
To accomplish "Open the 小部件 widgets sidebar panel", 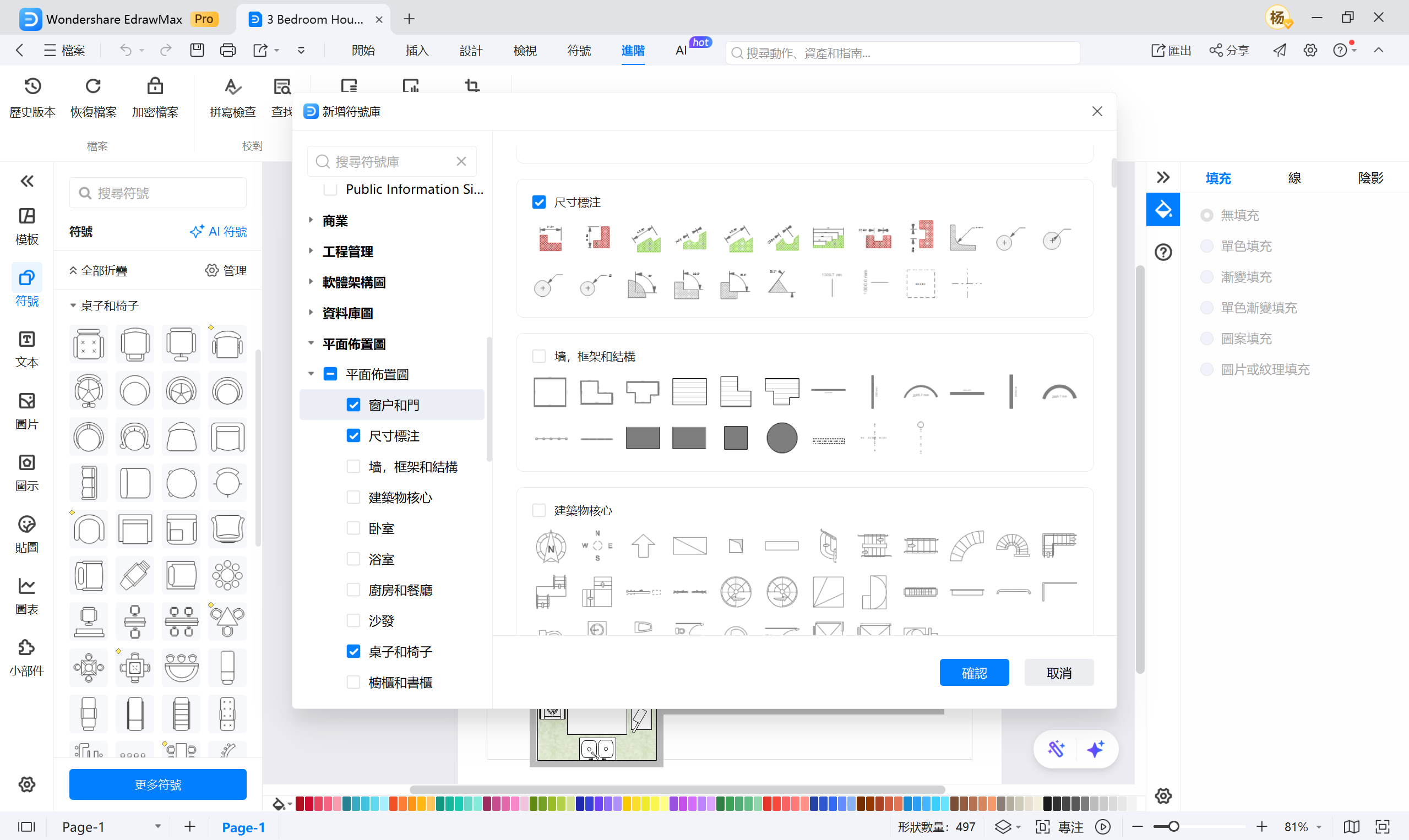I will point(26,657).
